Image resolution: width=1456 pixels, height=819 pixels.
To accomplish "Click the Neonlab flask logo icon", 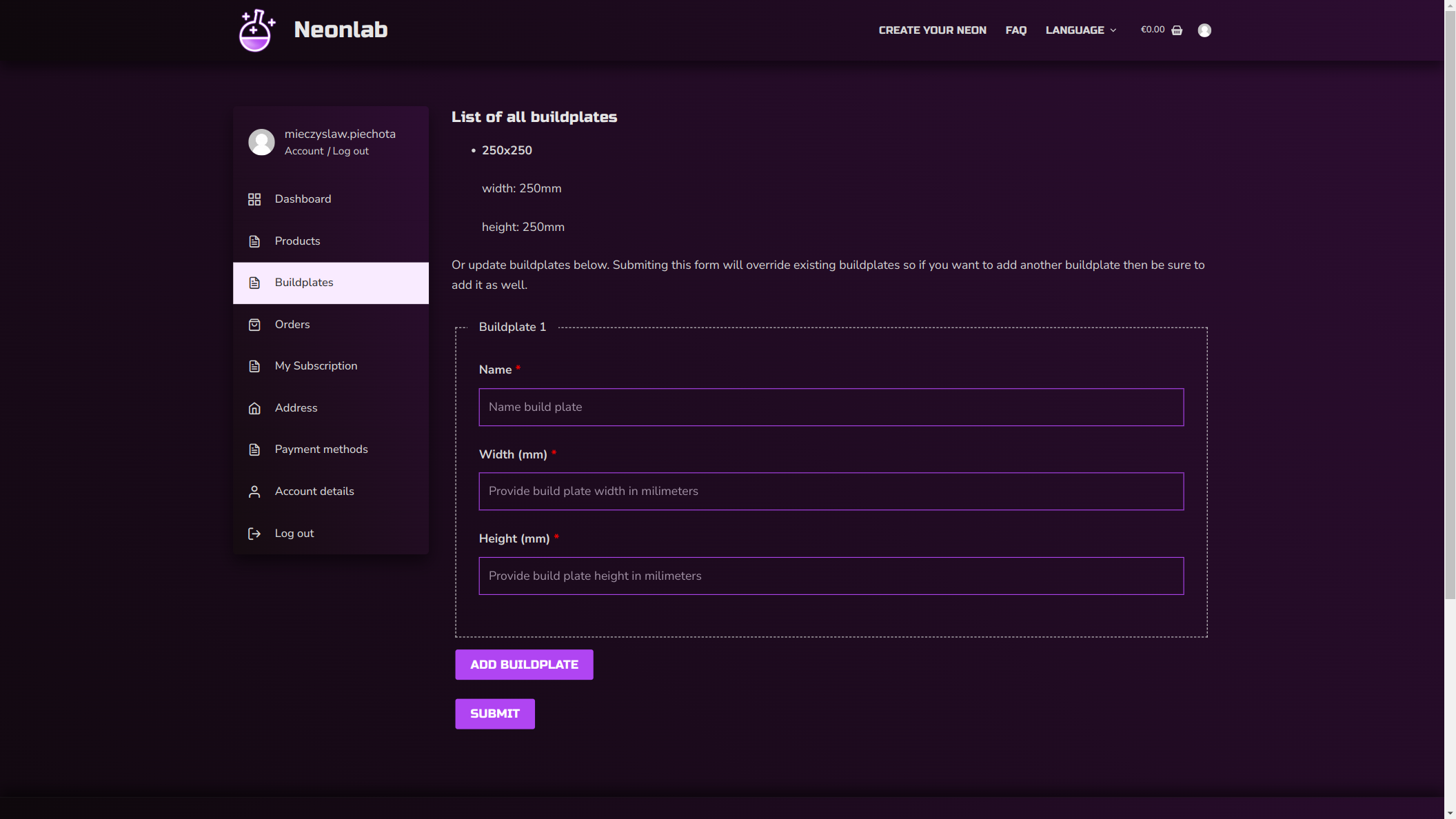I will pyautogui.click(x=256, y=30).
